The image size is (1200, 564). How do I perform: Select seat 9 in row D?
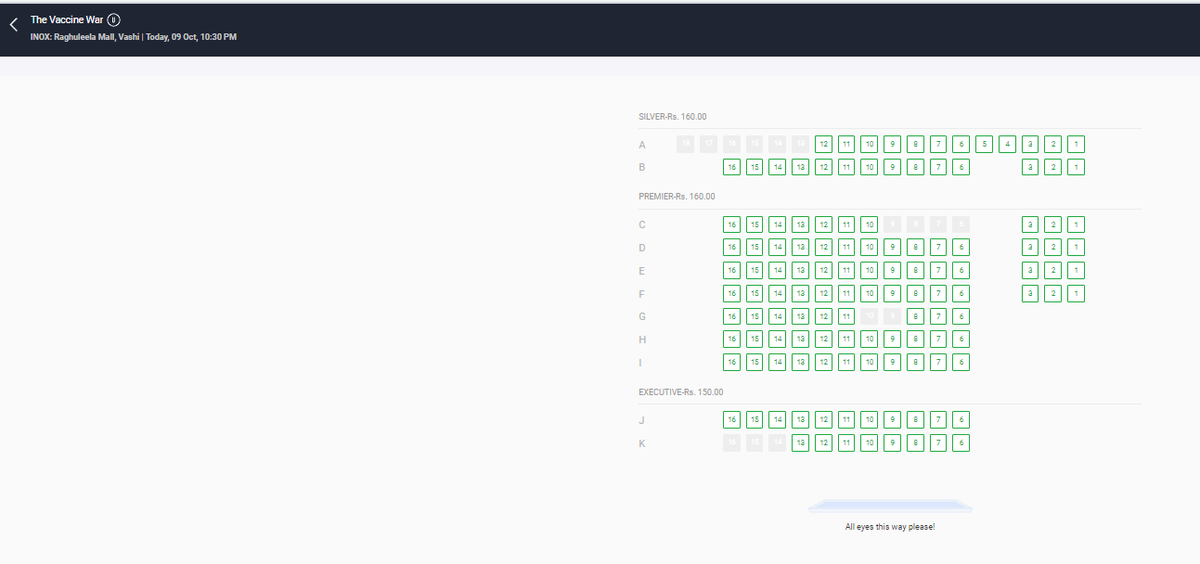click(893, 247)
